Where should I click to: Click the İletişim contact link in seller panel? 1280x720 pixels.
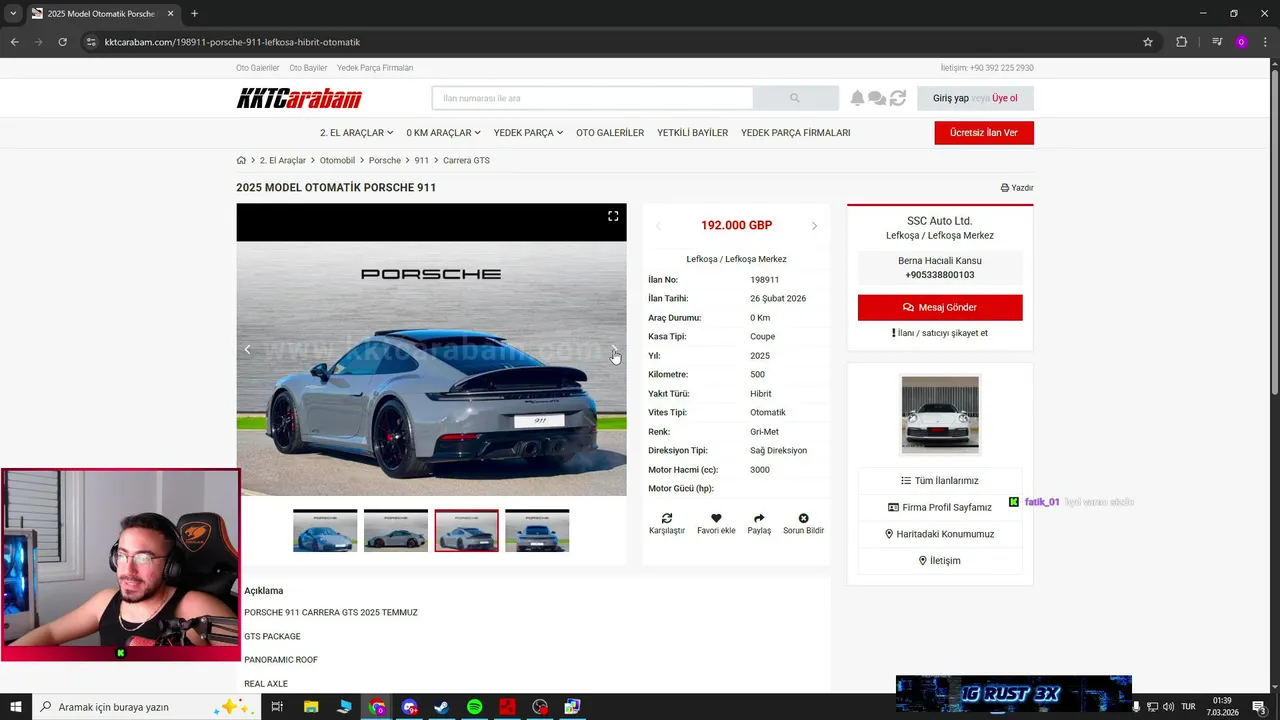pyautogui.click(x=940, y=561)
